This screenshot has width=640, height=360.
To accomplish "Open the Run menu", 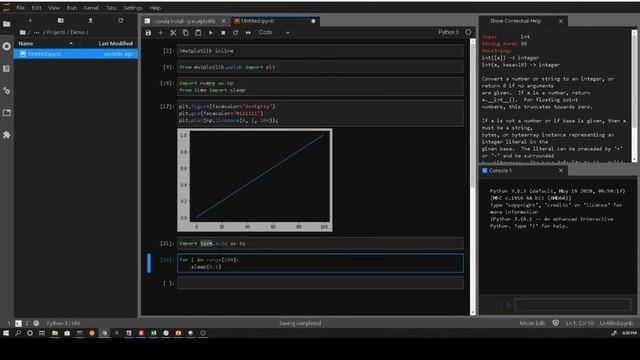I will point(71,8).
